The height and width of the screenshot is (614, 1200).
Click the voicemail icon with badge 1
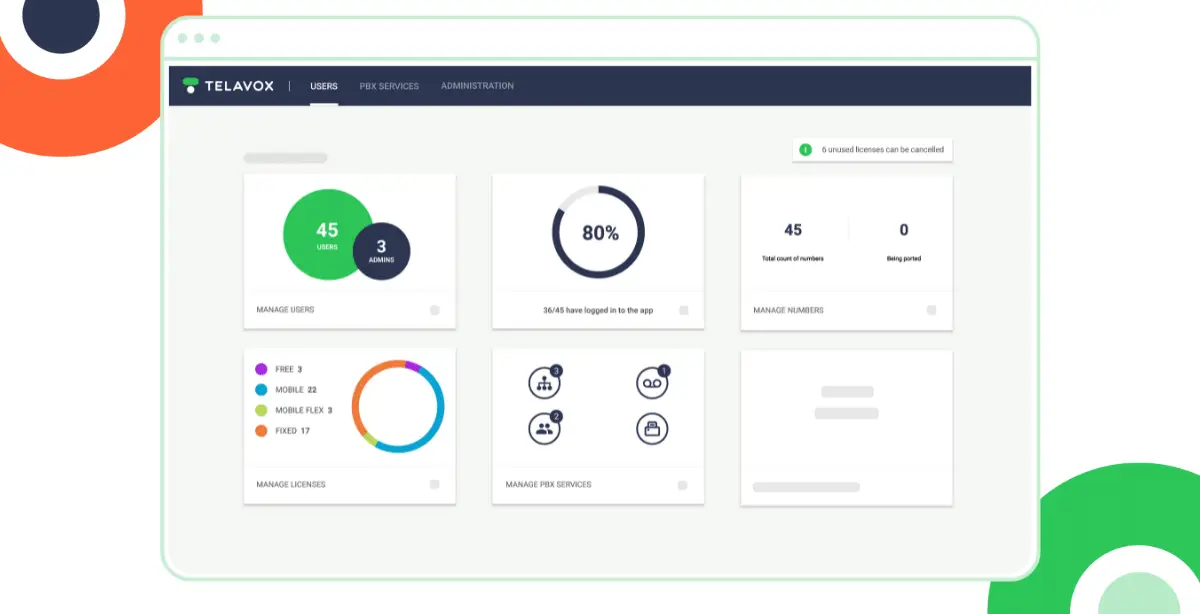coord(652,382)
